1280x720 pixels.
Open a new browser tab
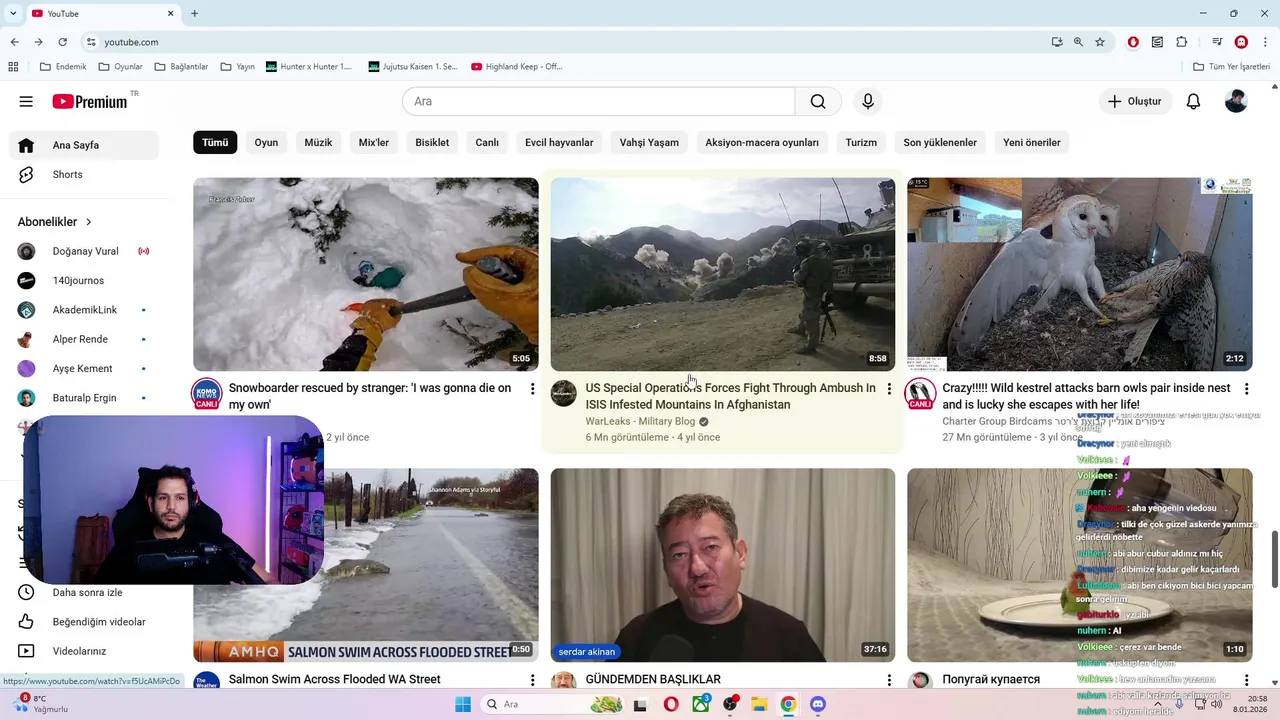coord(194,14)
